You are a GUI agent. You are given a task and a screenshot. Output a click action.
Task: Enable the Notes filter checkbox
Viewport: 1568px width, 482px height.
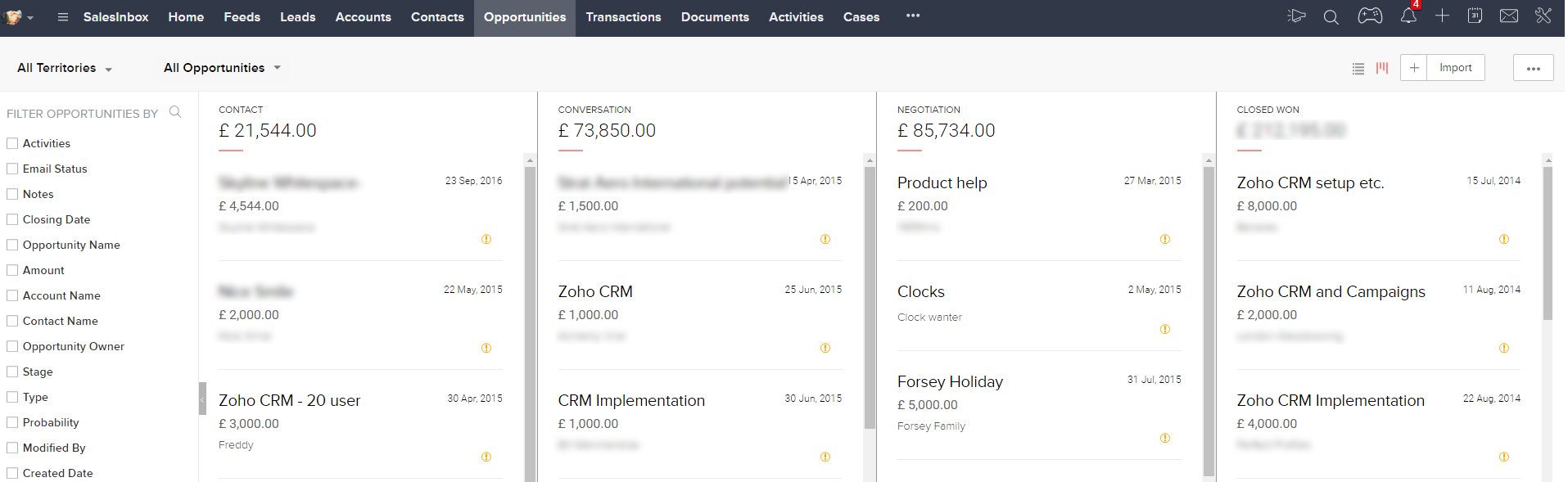coord(12,194)
